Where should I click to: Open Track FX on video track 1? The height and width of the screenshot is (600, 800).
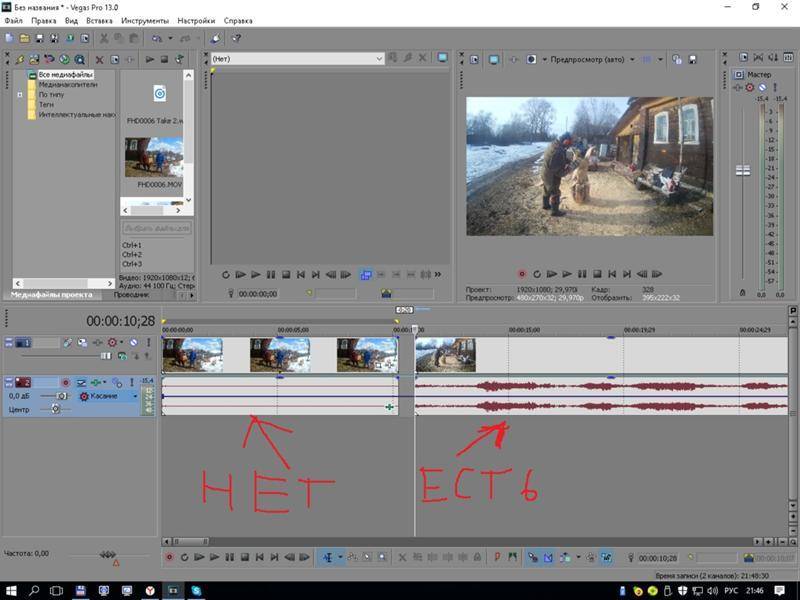pos(97,342)
